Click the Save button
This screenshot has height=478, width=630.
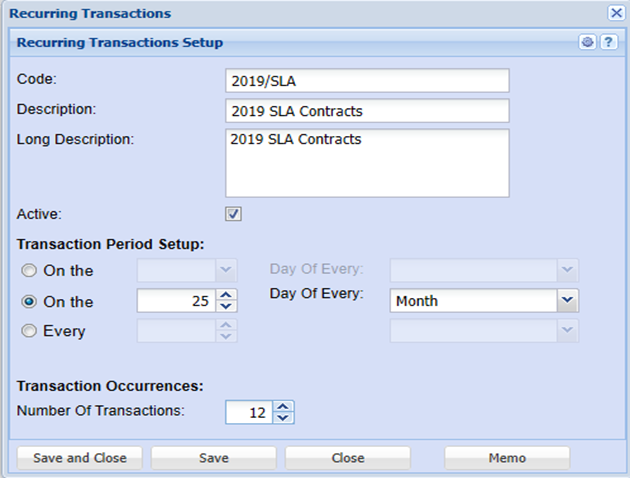point(213,458)
